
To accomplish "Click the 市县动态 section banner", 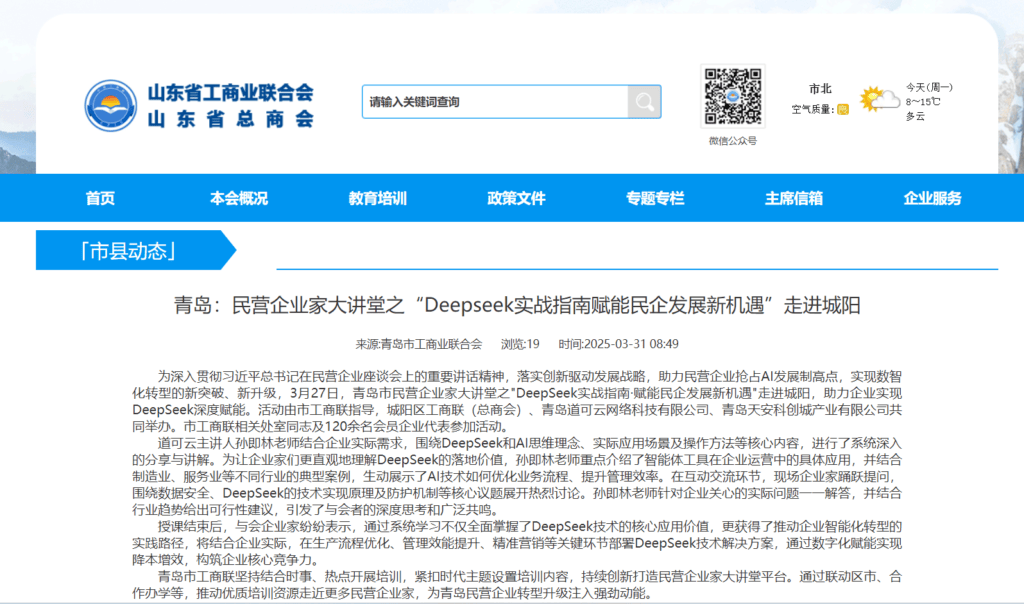I will pos(135,250).
